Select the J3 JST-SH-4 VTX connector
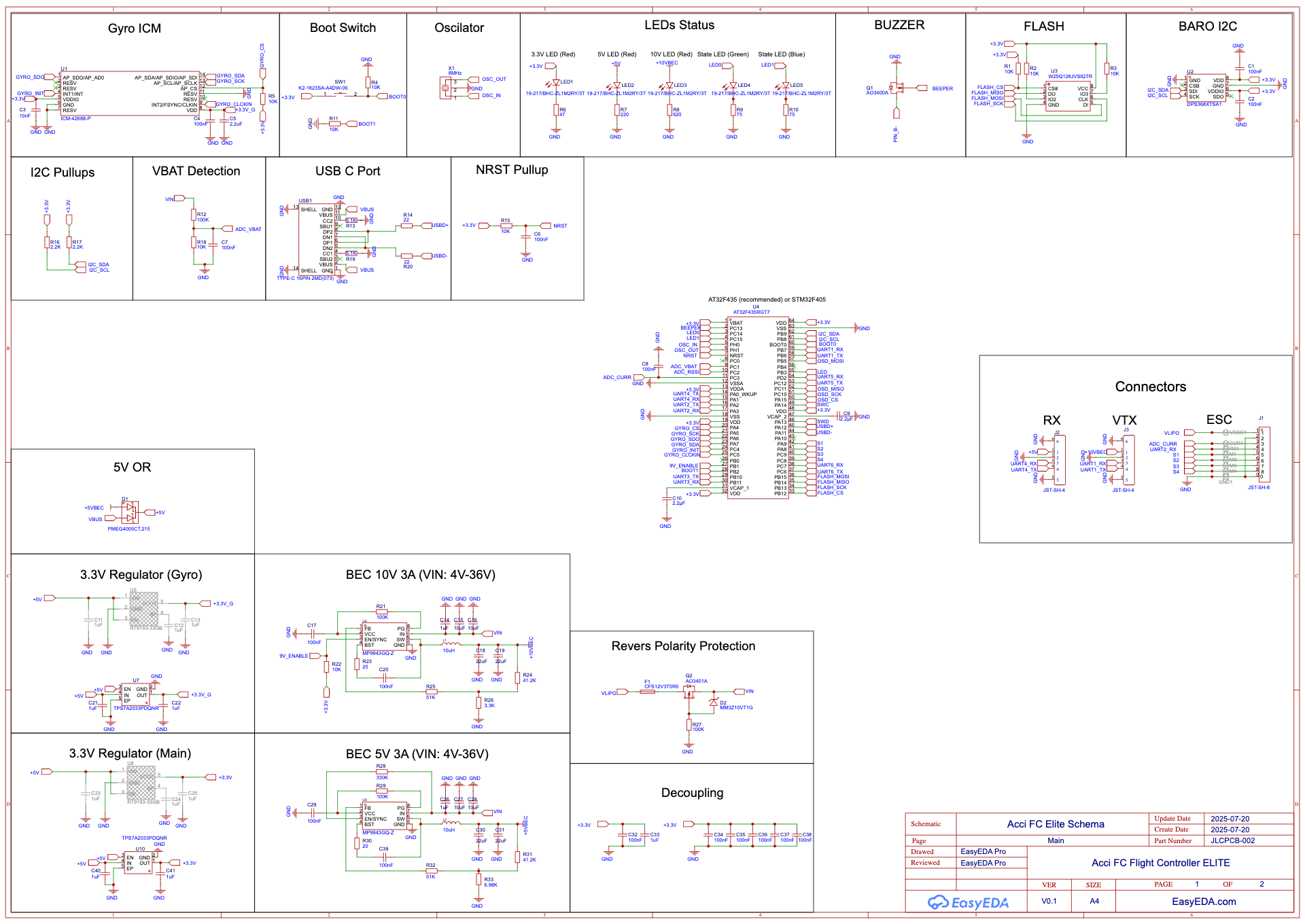 1128,461
